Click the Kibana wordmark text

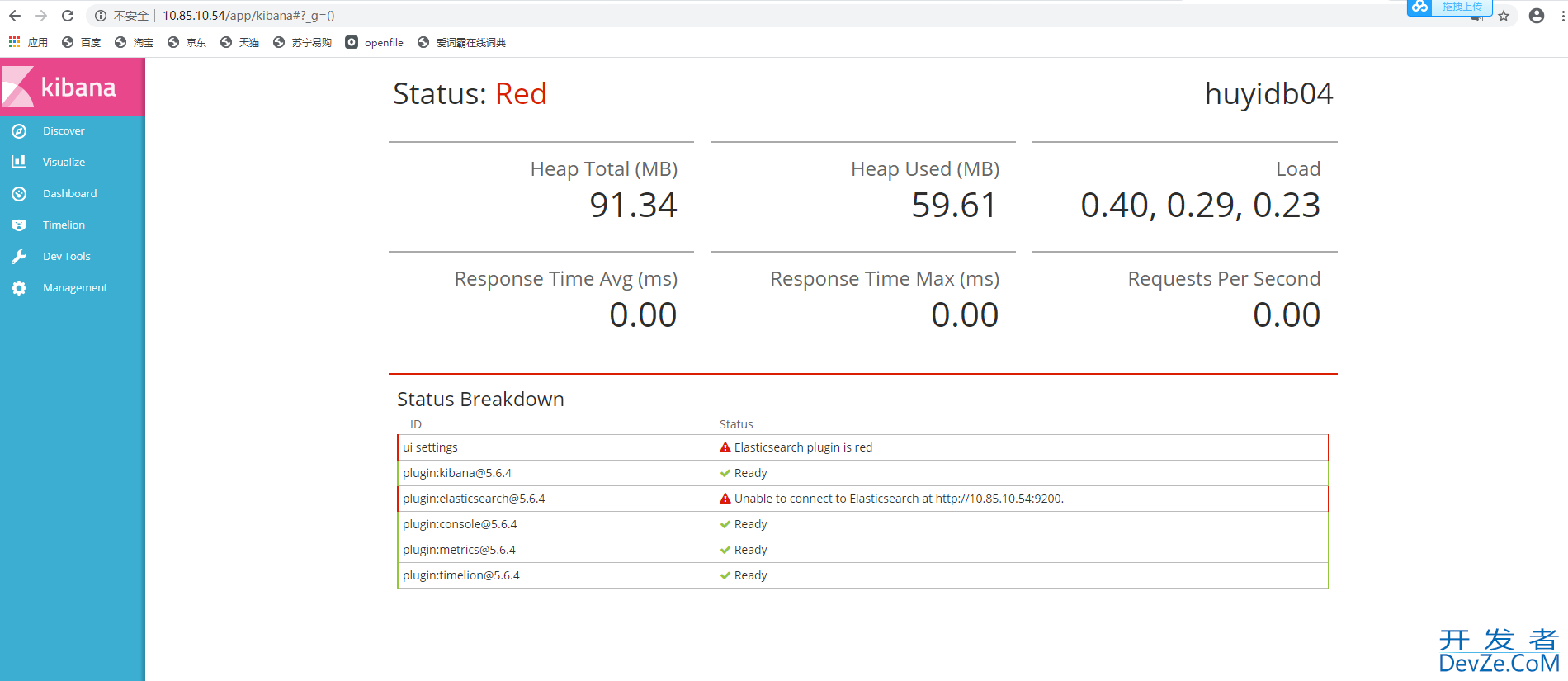pyautogui.click(x=78, y=87)
